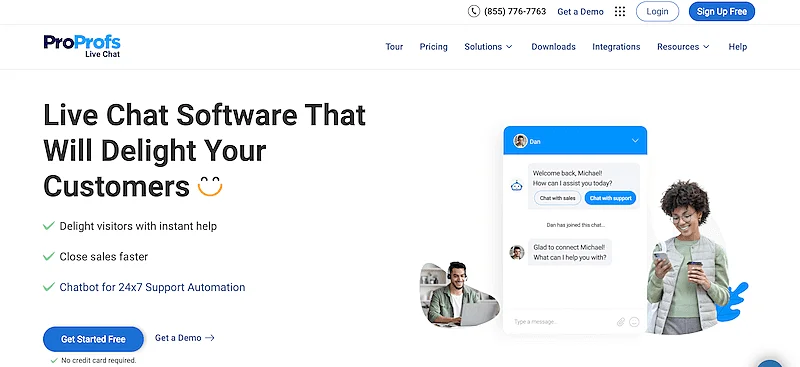Click 'Live Chat Software That' headline

[205, 114]
